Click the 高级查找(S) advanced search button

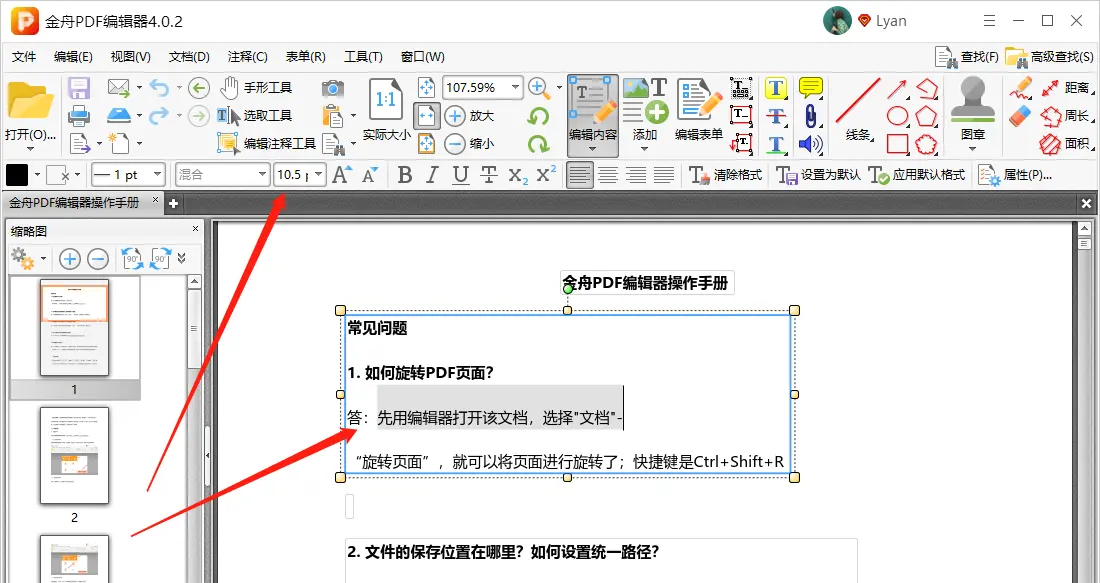pos(1049,57)
